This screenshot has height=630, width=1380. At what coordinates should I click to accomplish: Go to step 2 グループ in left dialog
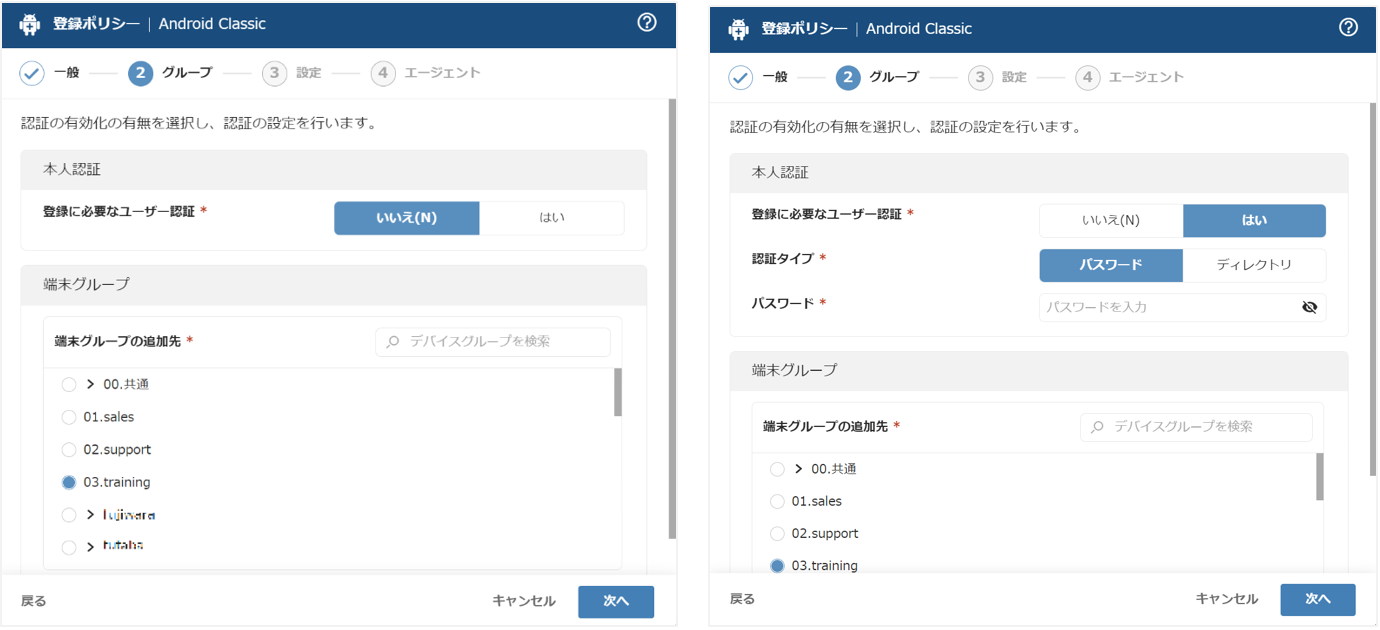click(170, 73)
